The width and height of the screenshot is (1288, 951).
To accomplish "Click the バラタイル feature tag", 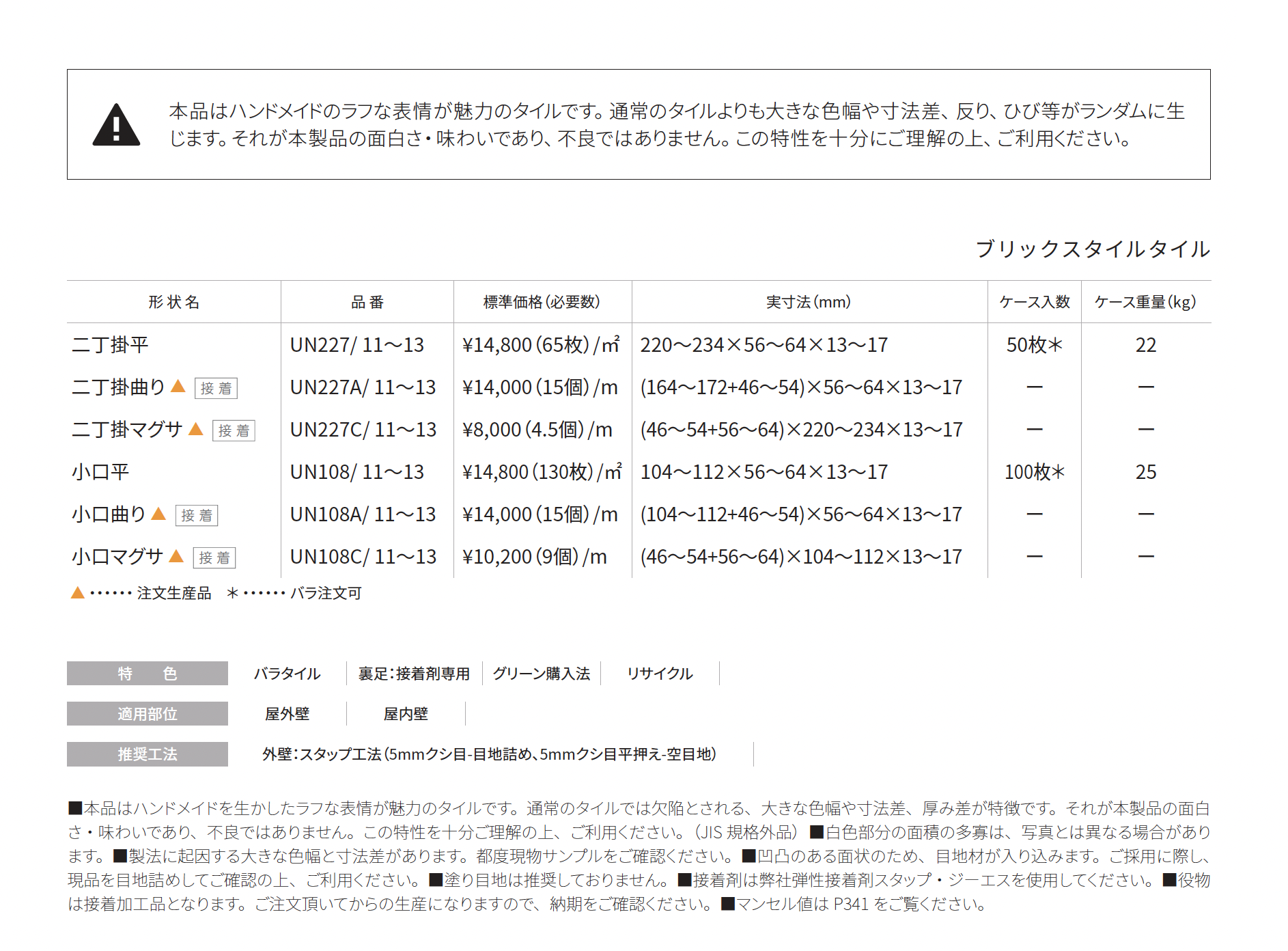I will click(x=287, y=674).
